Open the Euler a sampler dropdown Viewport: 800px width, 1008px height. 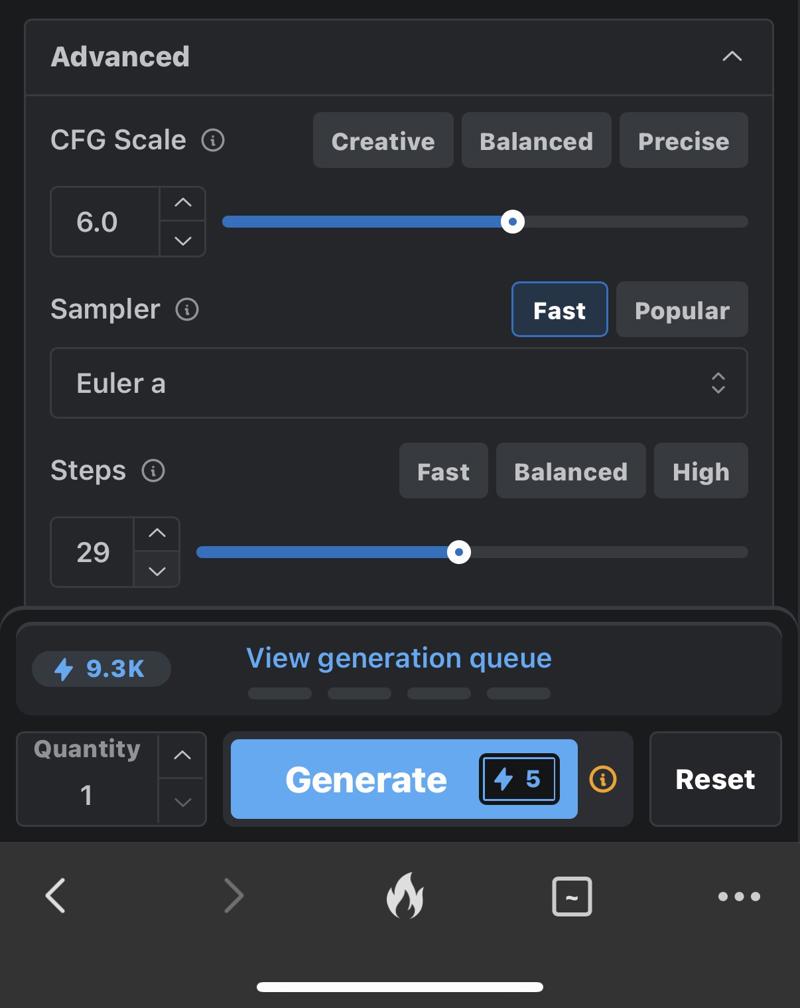coord(399,383)
